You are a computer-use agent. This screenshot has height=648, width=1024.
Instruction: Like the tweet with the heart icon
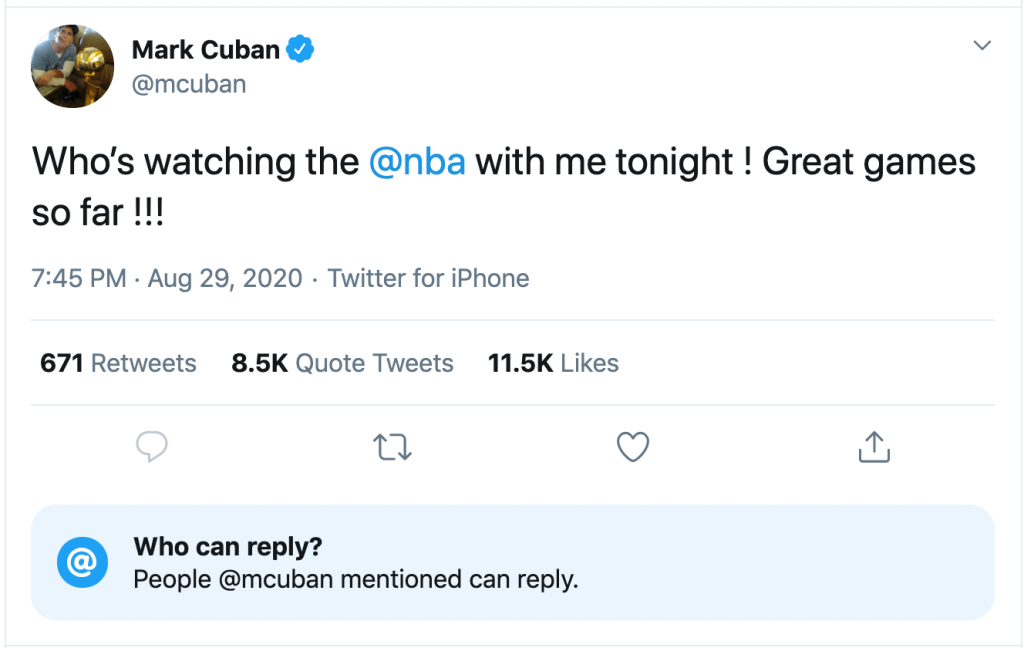633,447
